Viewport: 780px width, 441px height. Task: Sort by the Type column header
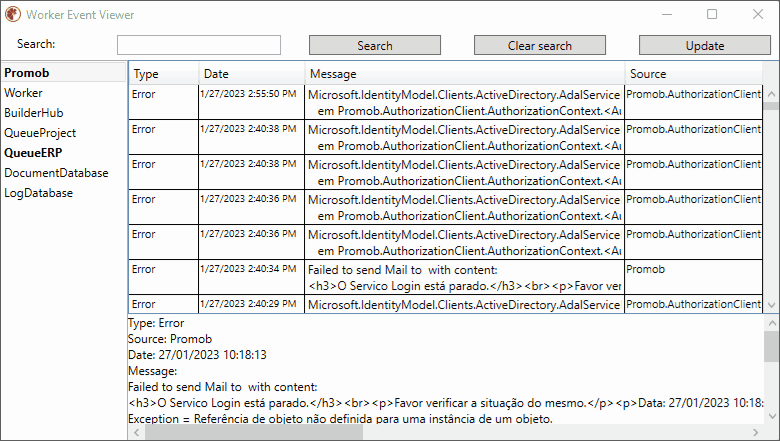pyautogui.click(x=164, y=74)
